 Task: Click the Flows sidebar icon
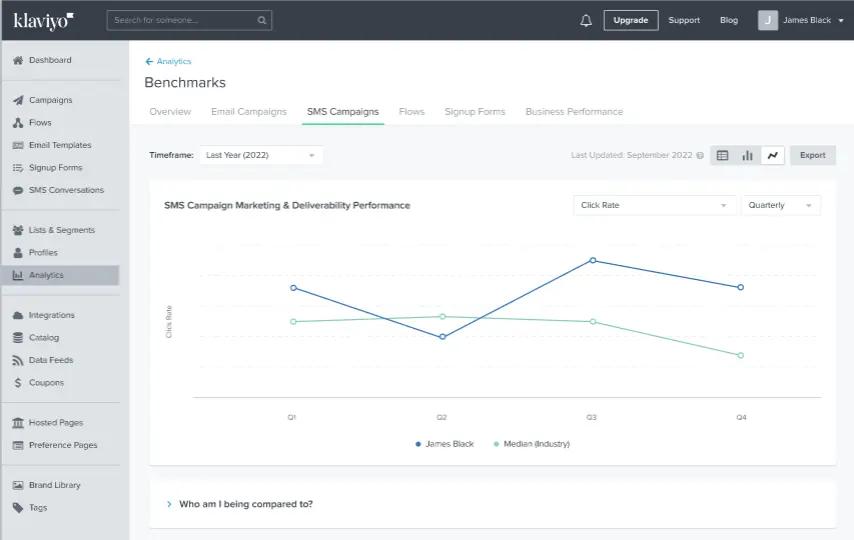(18, 123)
